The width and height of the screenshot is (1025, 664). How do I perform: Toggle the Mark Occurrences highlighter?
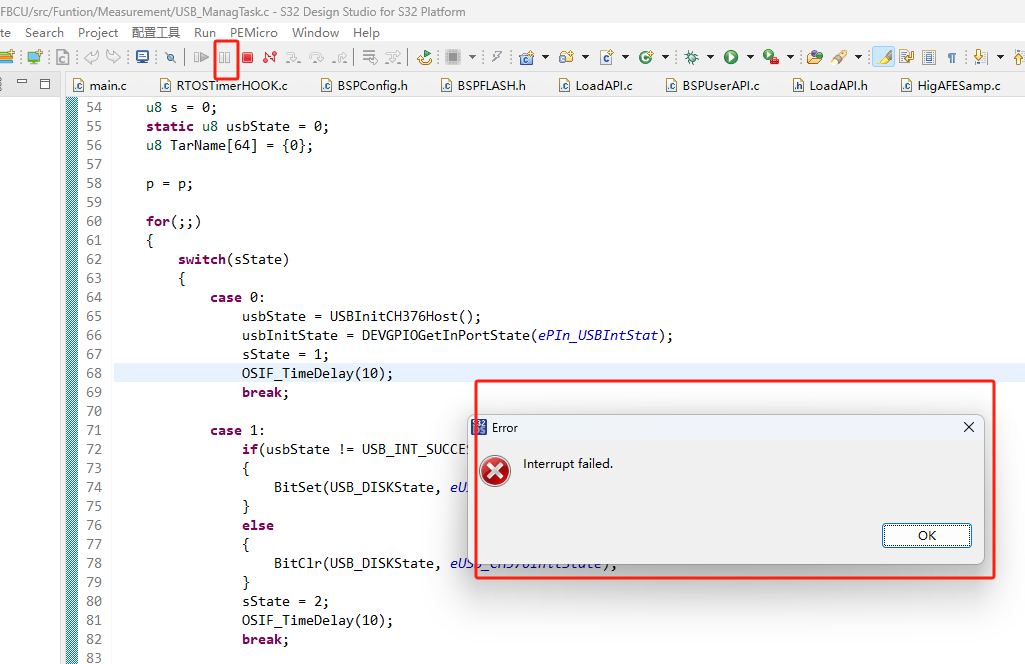coord(882,57)
